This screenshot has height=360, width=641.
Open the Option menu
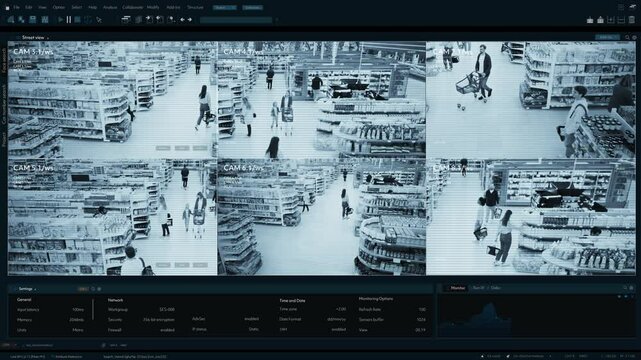[58, 7]
